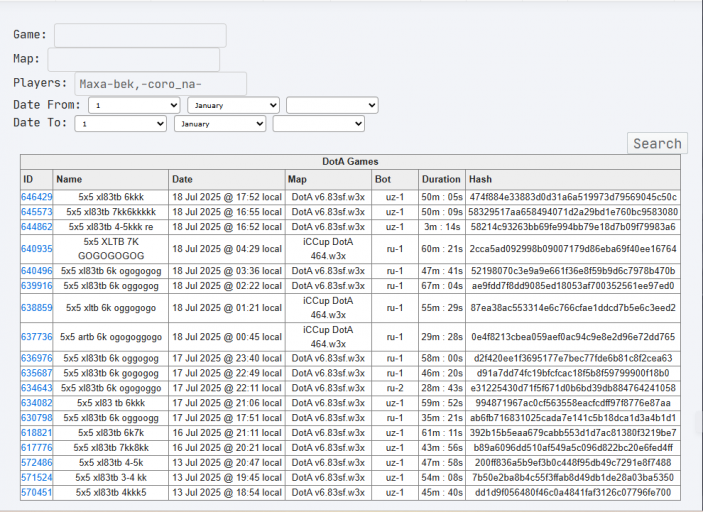Click hash starting with 0e4f8213

(573, 337)
